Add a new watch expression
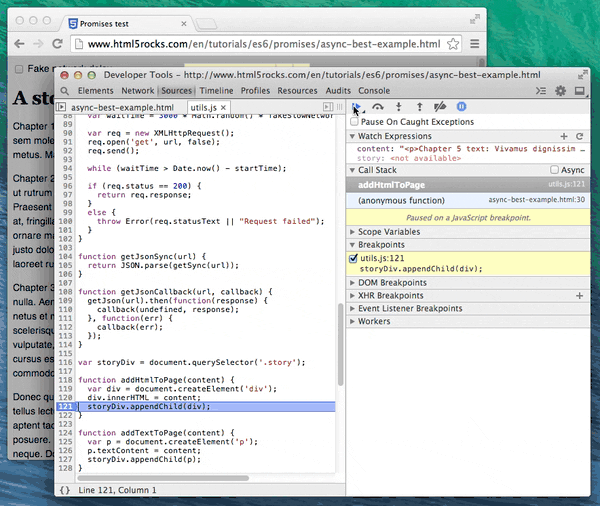 [x=564, y=136]
